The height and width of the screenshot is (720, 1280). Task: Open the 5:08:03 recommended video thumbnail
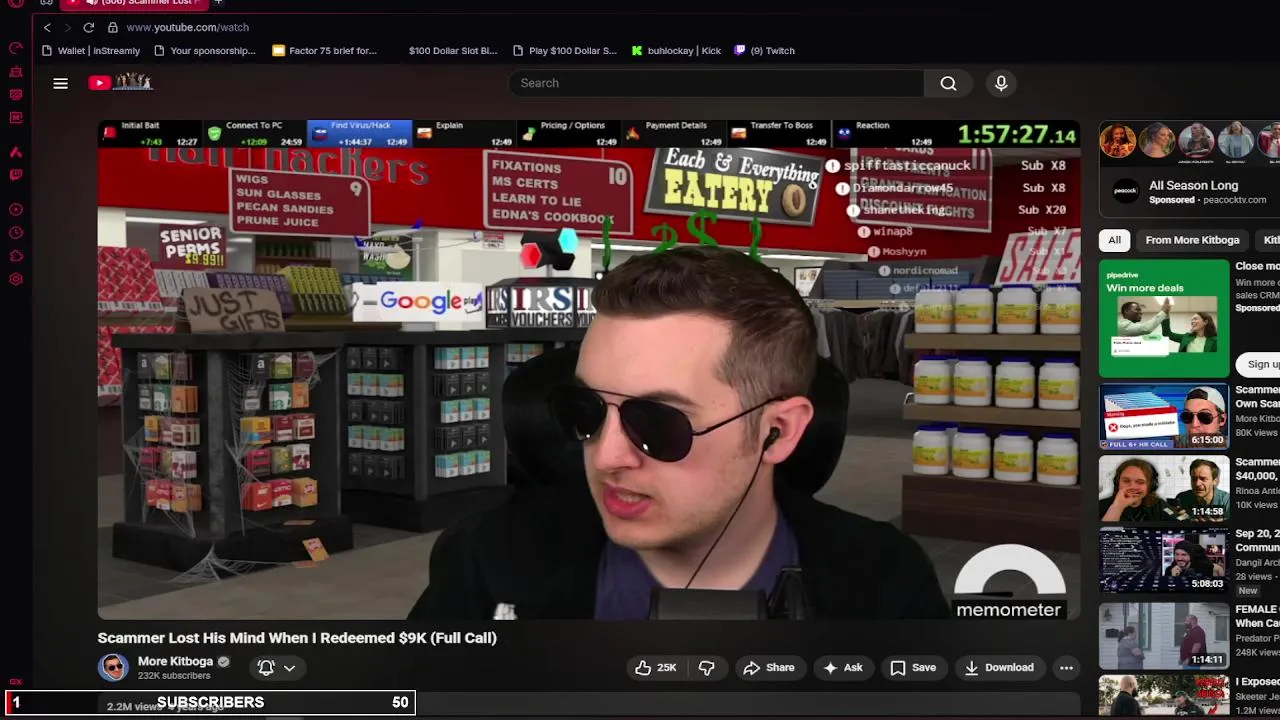click(1164, 560)
